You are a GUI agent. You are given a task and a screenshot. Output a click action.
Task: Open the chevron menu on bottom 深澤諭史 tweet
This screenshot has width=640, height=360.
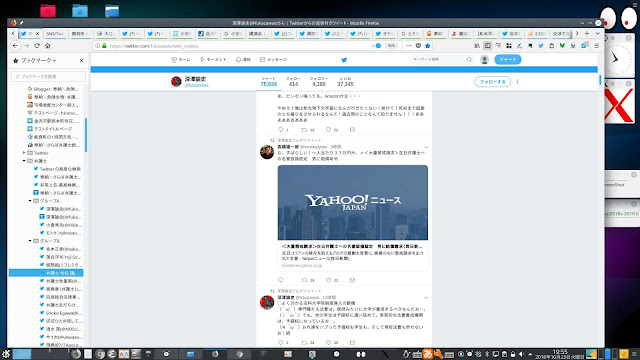click(426, 298)
